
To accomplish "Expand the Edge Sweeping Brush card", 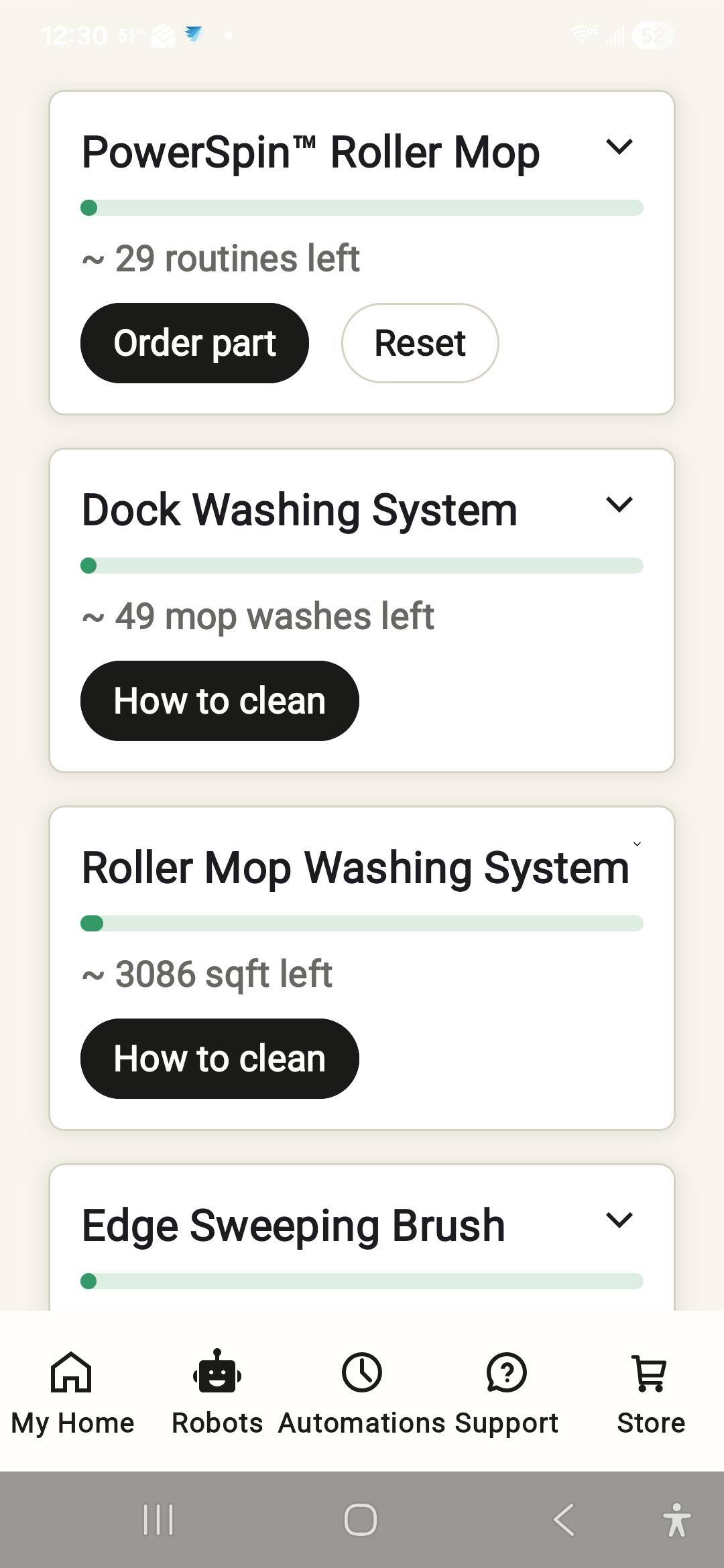I will click(619, 1220).
